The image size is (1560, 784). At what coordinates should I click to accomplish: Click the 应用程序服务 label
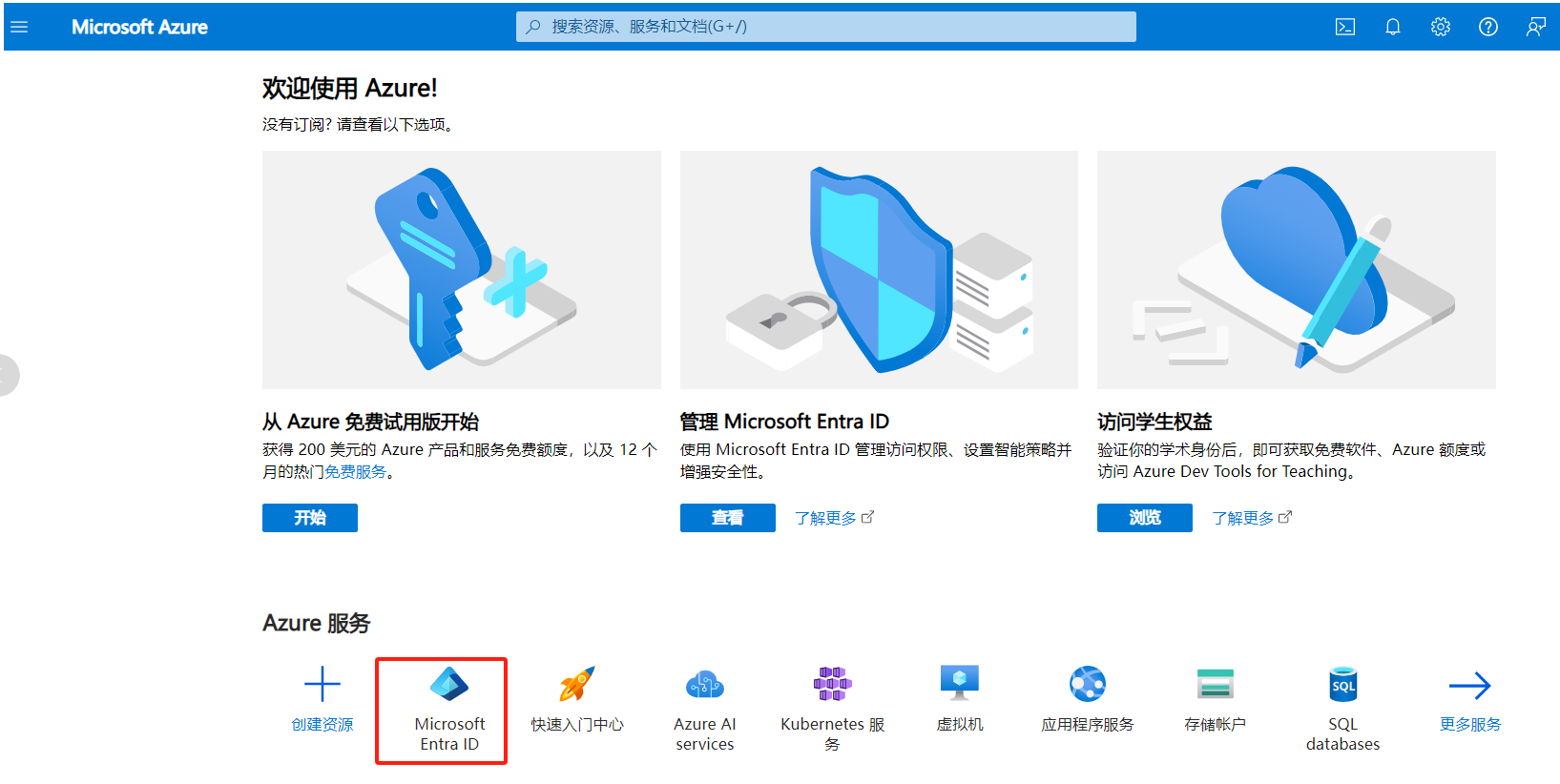[1088, 725]
